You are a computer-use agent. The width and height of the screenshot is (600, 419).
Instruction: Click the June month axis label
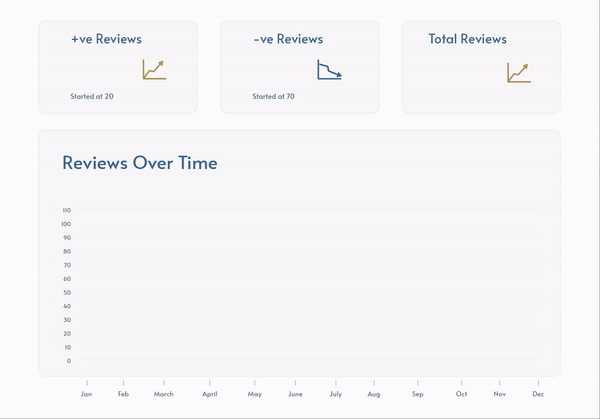pyautogui.click(x=295, y=394)
